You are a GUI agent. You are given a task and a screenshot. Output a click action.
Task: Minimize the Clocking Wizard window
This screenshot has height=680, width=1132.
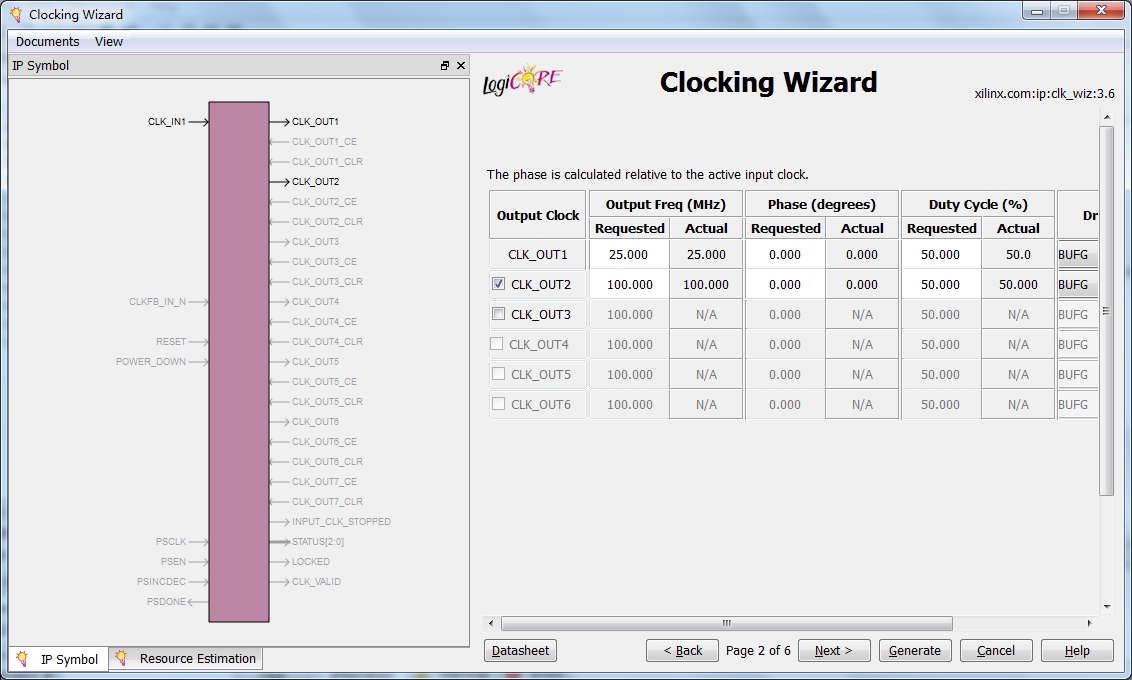pyautogui.click(x=1037, y=11)
